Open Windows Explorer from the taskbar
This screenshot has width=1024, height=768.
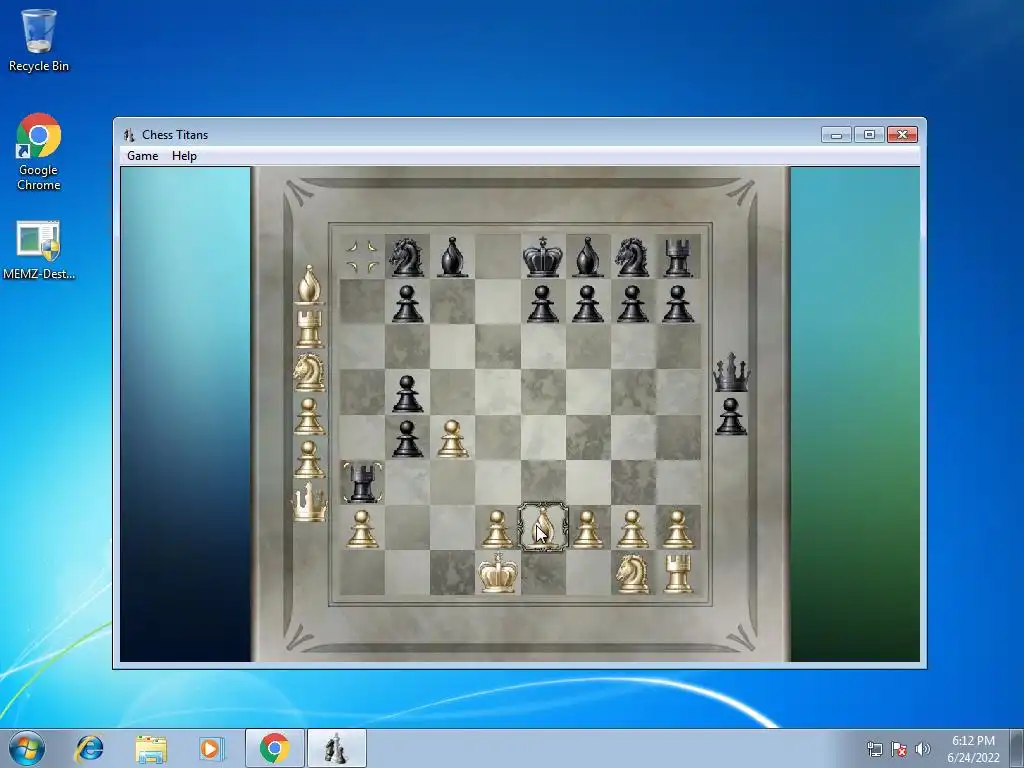click(151, 748)
